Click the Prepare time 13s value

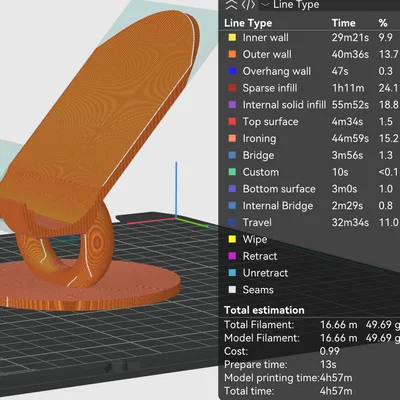click(x=328, y=364)
